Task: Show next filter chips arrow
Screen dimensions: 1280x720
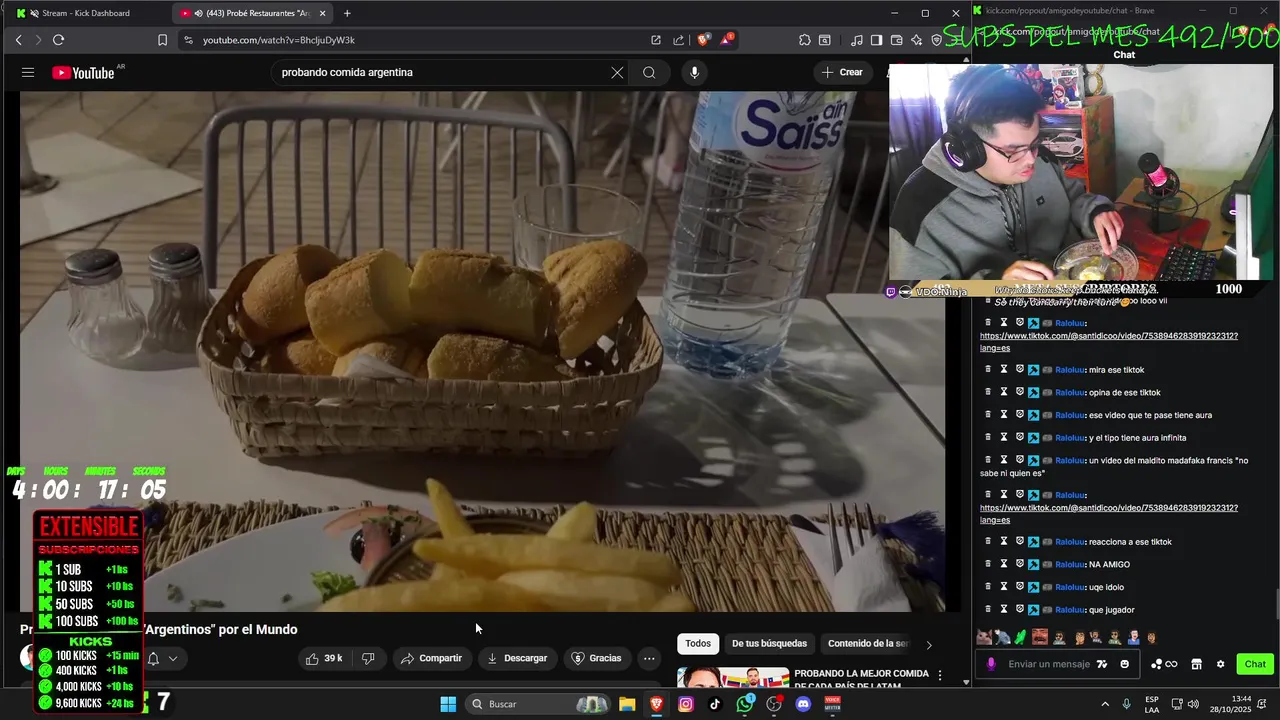Action: (928, 644)
